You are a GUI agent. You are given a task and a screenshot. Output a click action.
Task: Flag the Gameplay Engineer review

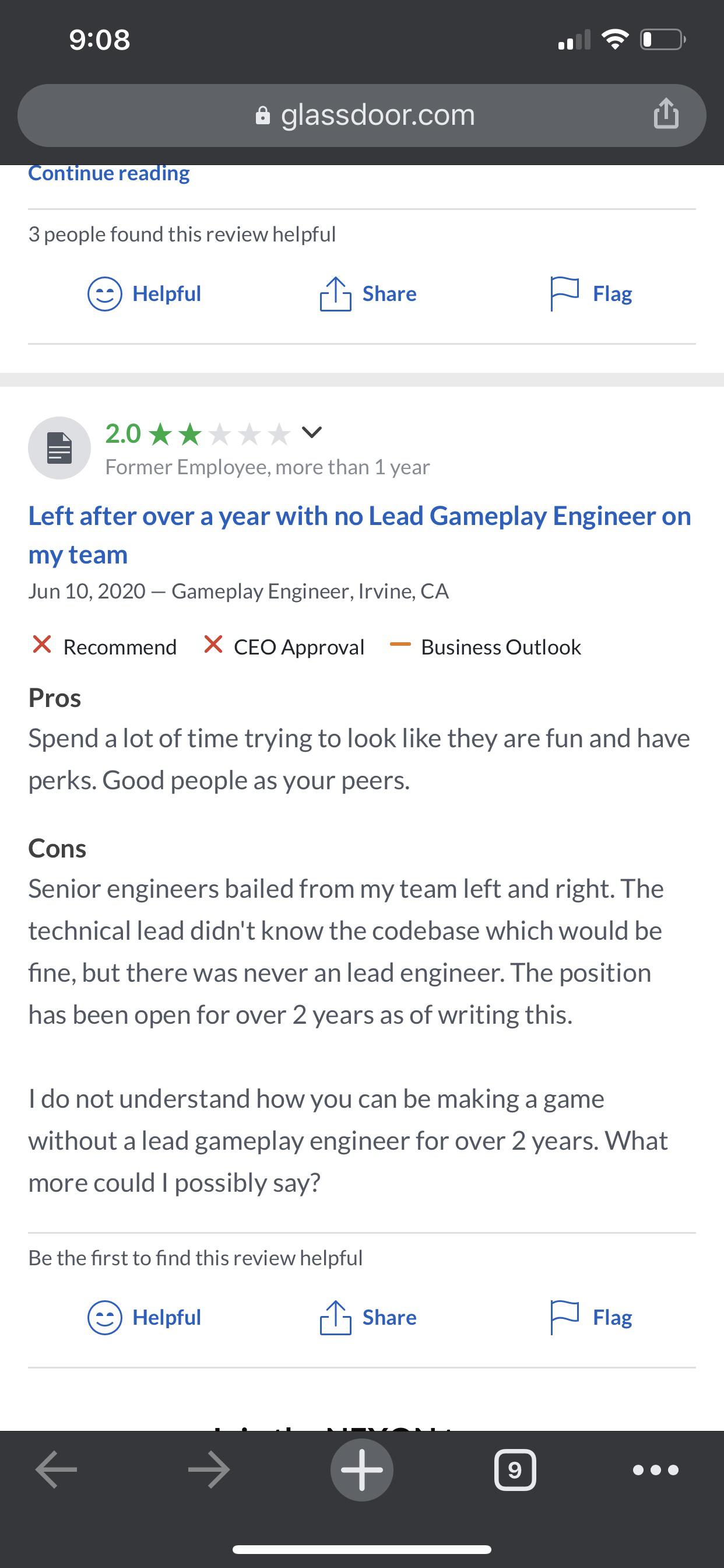tap(591, 1318)
